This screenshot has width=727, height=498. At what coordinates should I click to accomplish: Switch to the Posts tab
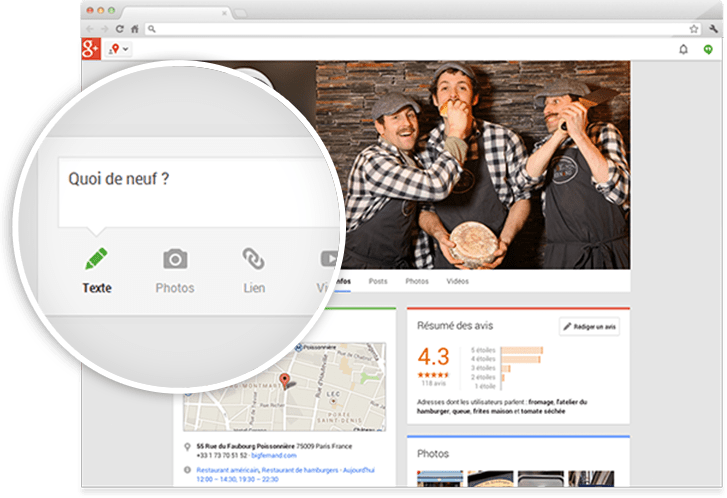[378, 282]
